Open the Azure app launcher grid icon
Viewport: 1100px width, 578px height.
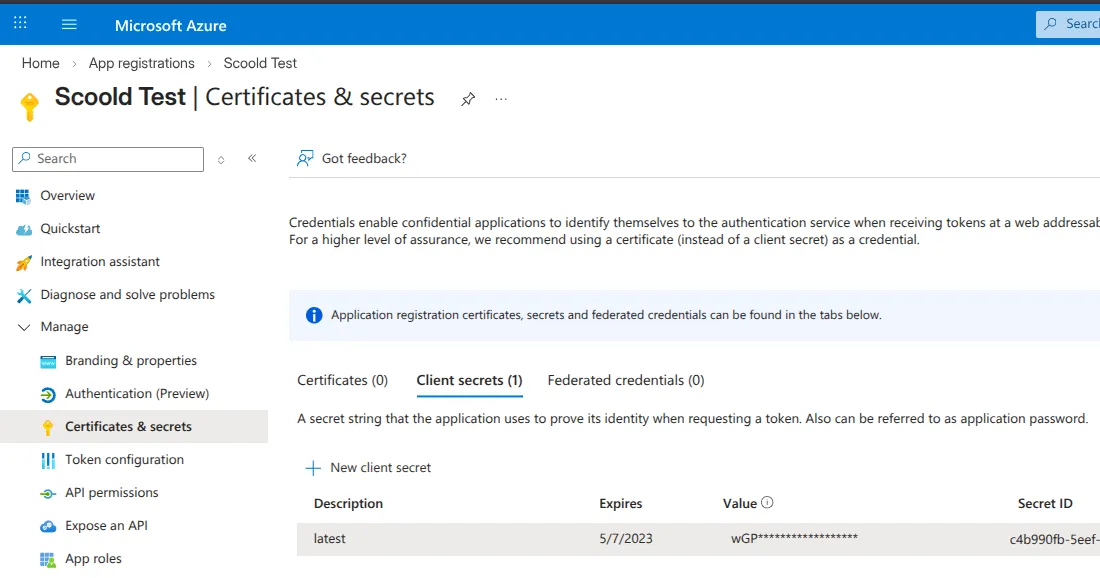(x=20, y=24)
